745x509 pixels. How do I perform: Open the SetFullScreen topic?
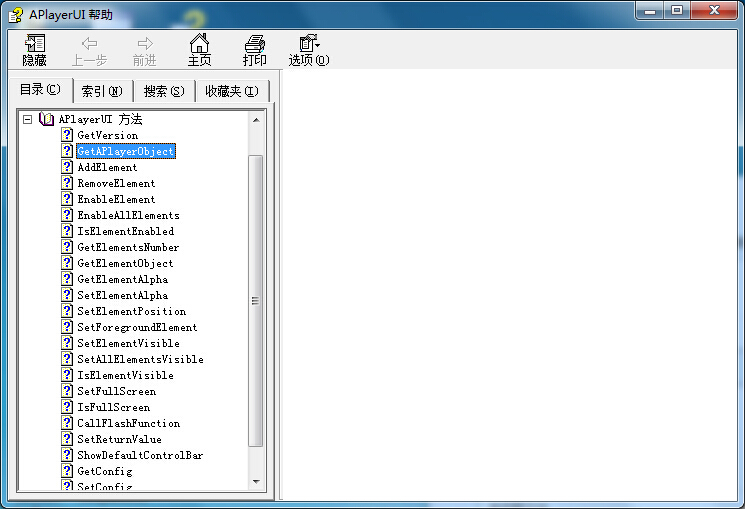pos(117,391)
